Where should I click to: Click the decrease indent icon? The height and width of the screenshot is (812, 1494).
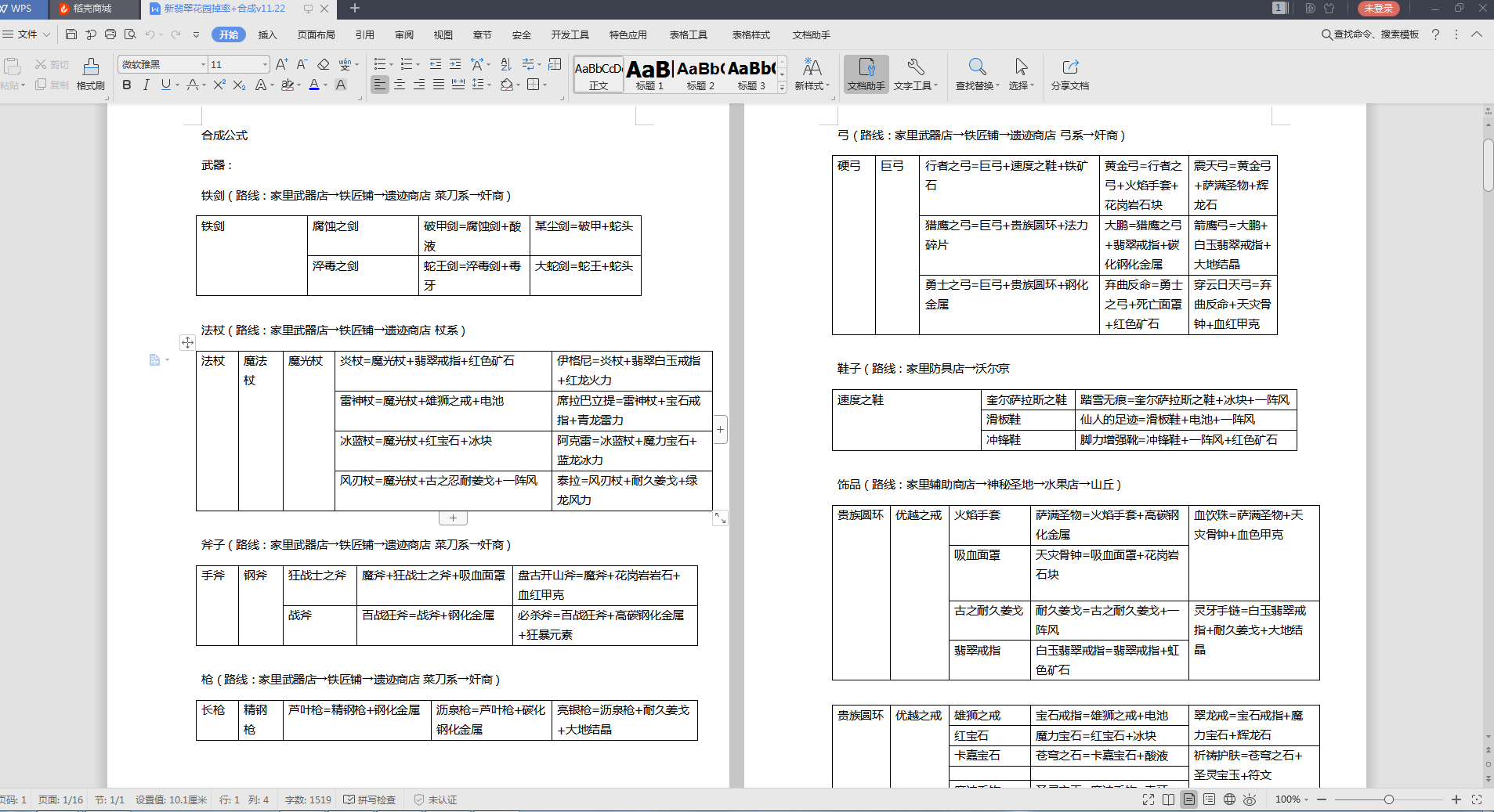[436, 64]
